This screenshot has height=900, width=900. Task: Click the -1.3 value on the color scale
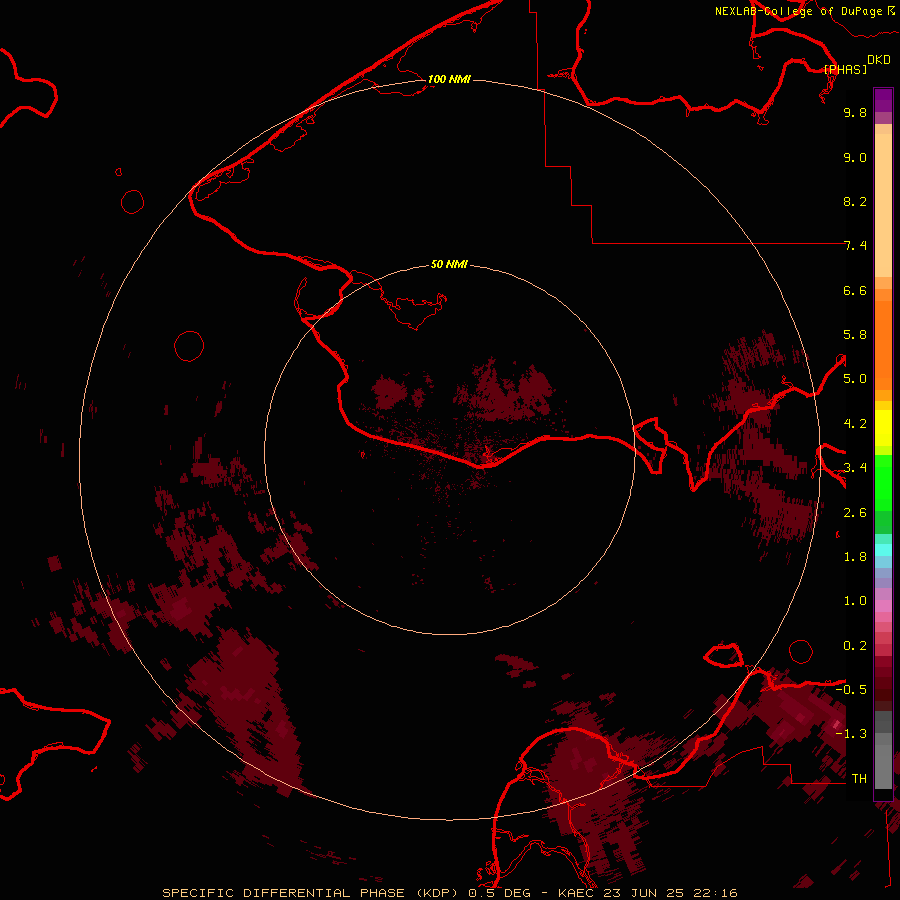[851, 734]
